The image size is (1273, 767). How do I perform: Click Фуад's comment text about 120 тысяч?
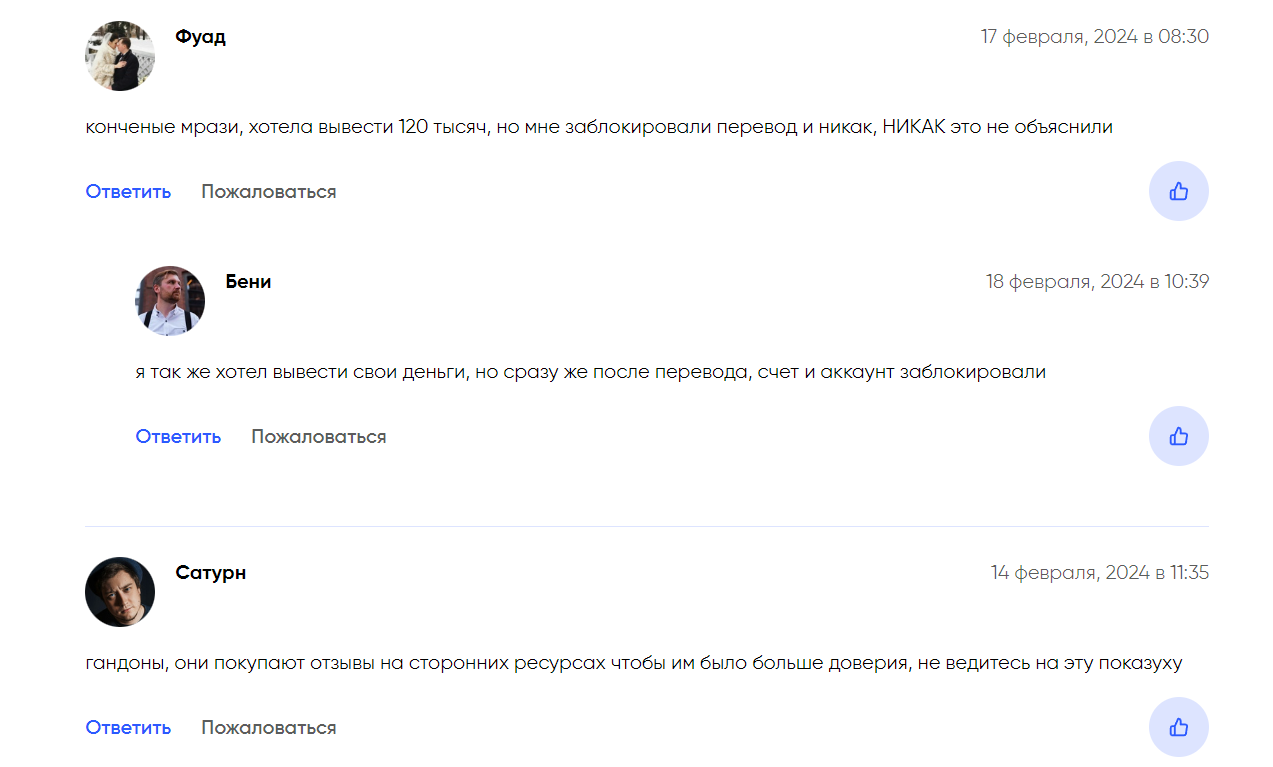(598, 128)
